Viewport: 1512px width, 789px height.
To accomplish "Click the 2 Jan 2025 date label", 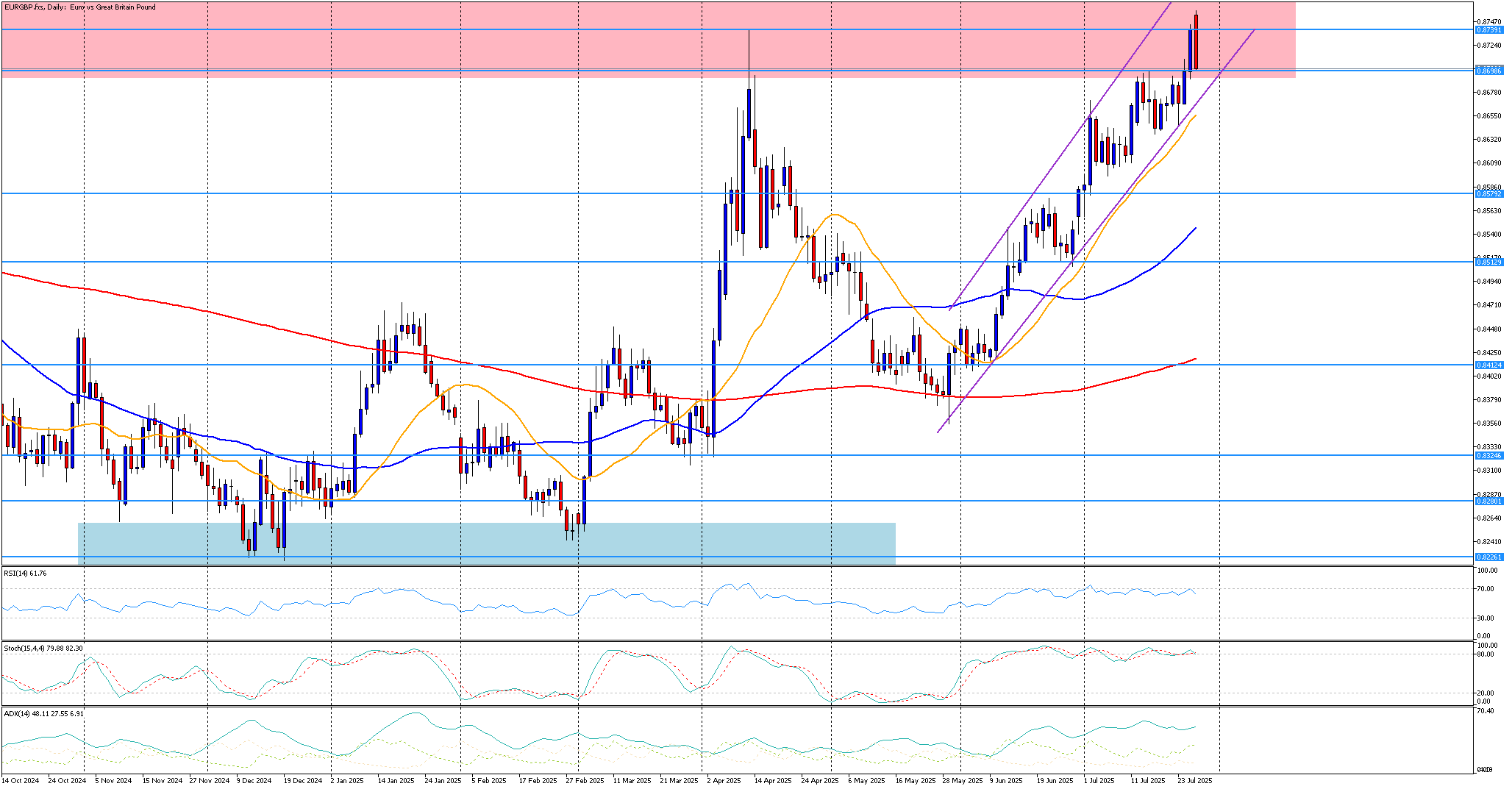I will (347, 780).
